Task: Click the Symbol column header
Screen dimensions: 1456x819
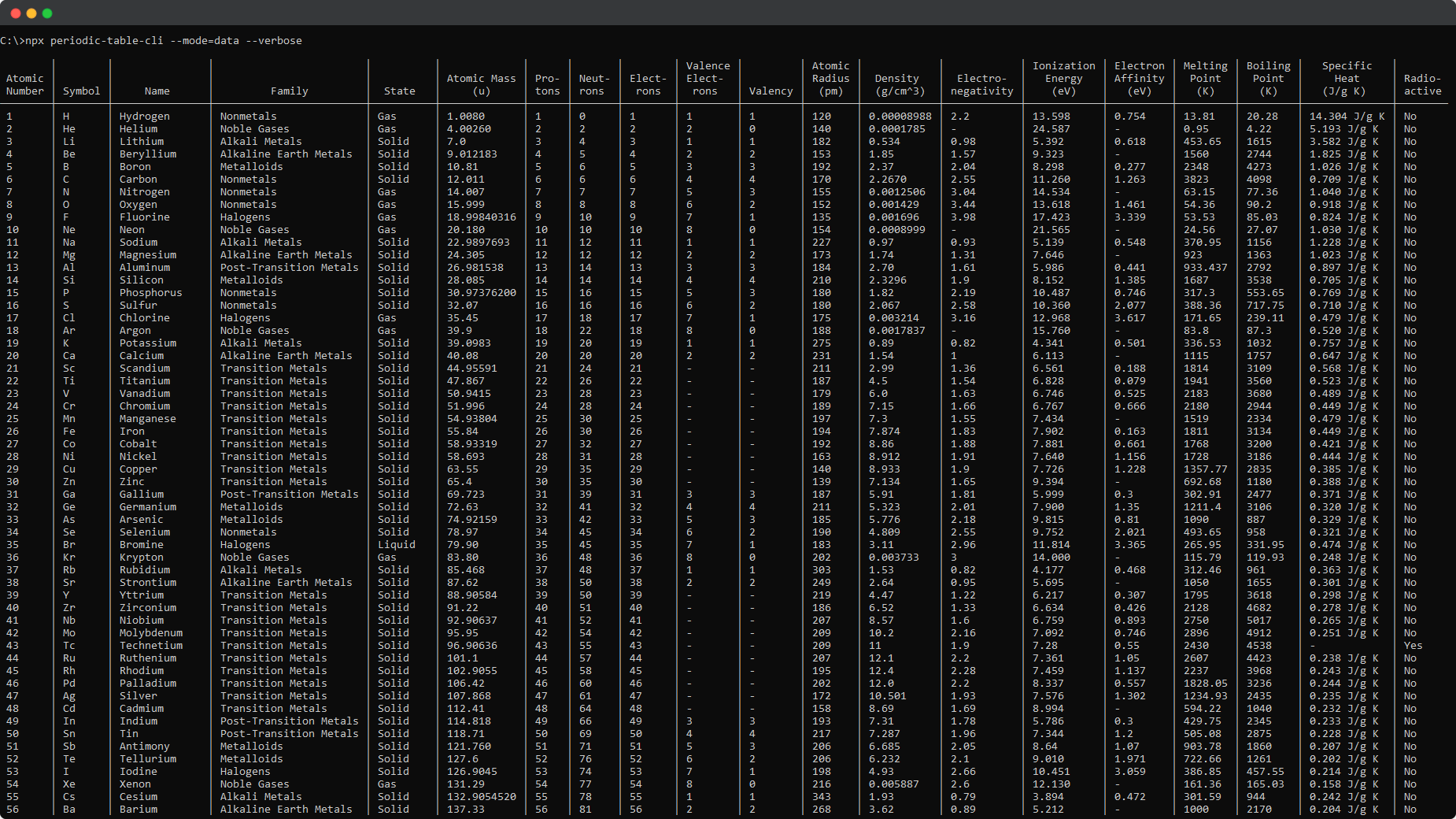Action: pos(81,91)
